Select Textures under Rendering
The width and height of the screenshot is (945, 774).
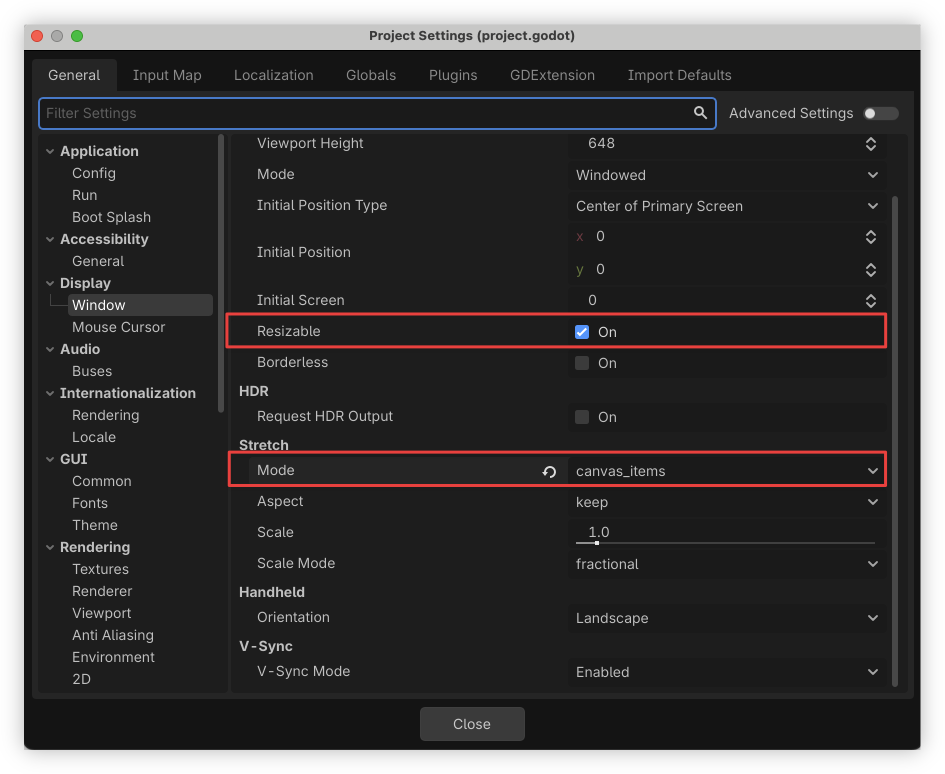(100, 569)
